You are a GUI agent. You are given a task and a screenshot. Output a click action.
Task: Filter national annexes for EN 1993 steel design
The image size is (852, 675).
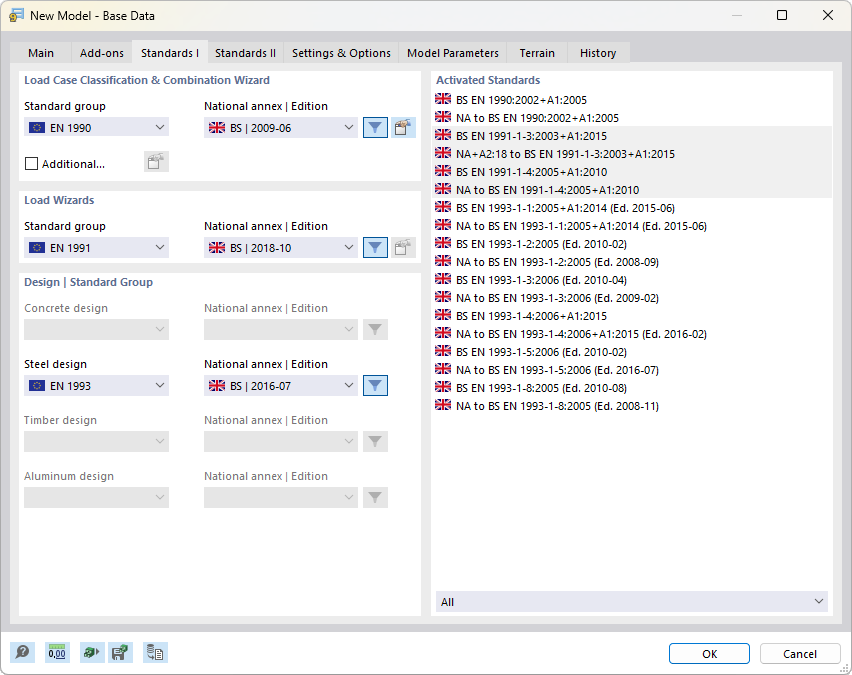pos(375,385)
